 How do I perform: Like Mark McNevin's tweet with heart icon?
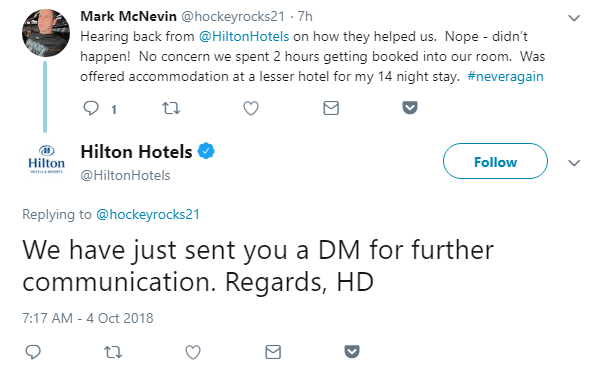click(x=251, y=108)
